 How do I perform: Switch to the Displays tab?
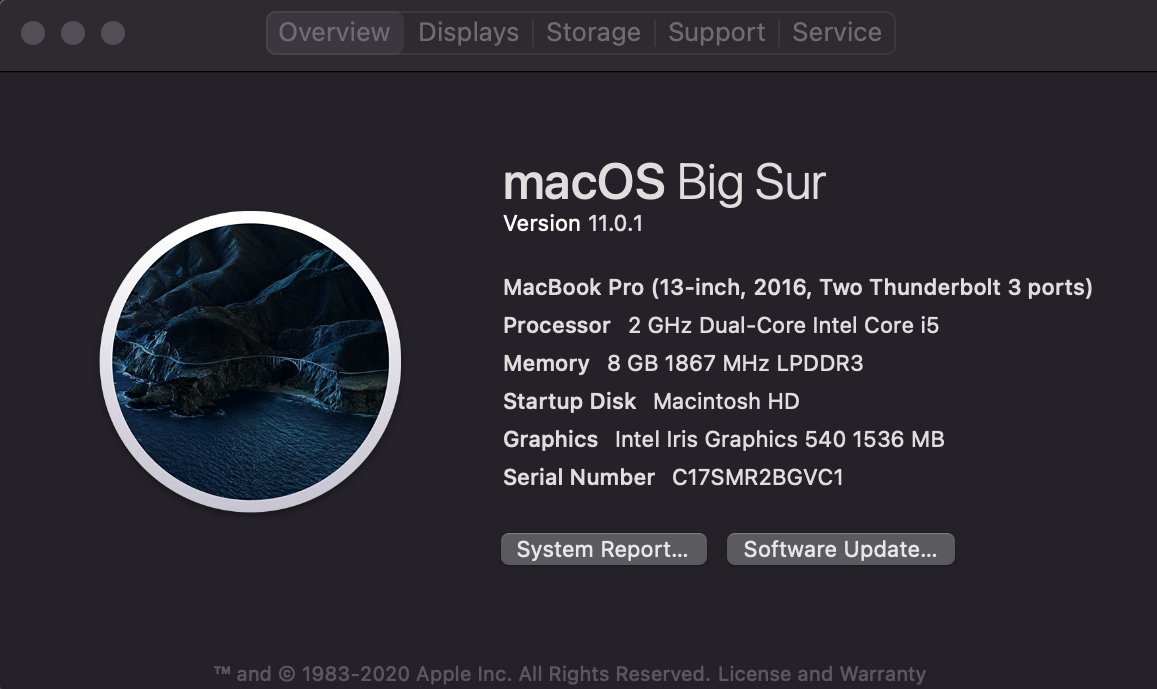coord(468,33)
